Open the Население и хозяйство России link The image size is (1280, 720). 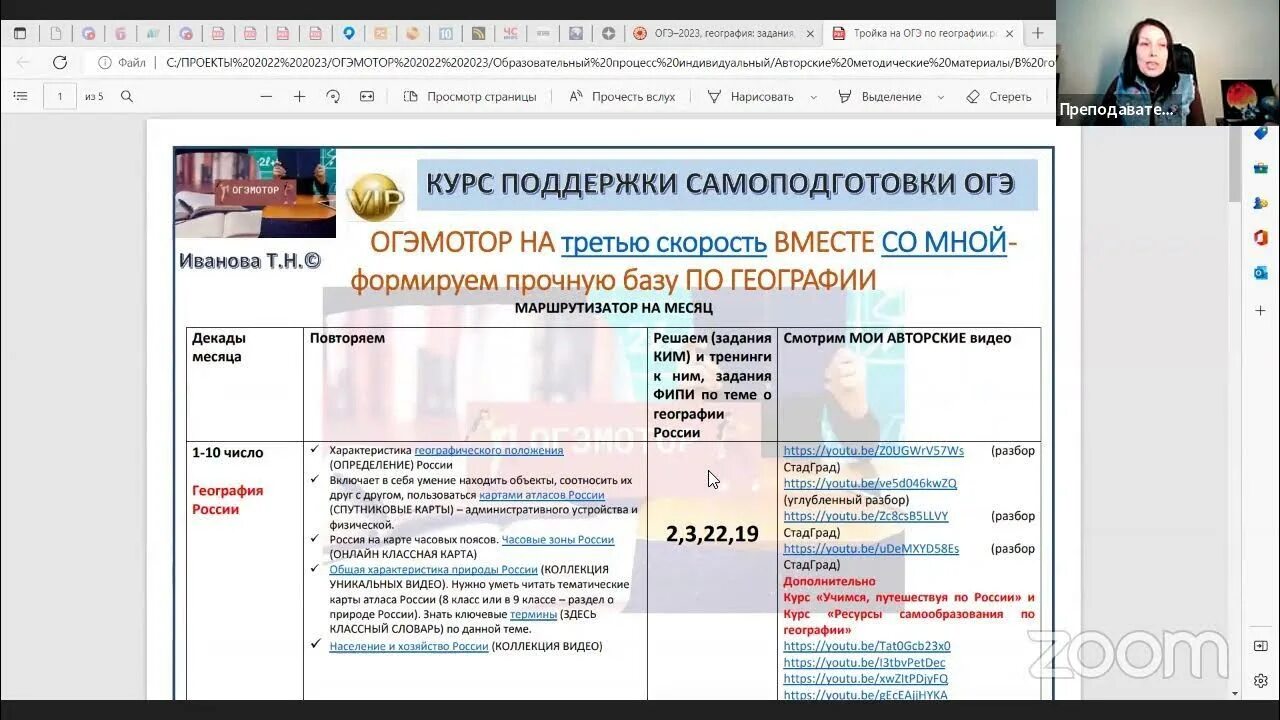tap(408, 647)
